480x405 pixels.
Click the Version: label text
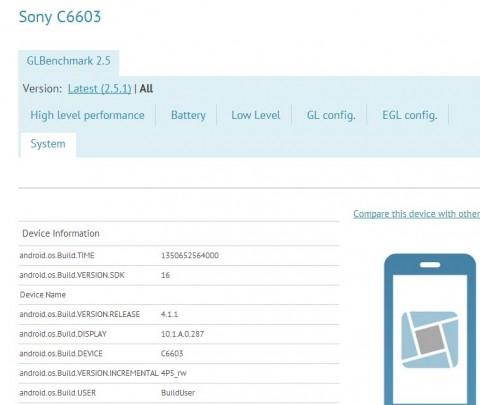pos(42,89)
